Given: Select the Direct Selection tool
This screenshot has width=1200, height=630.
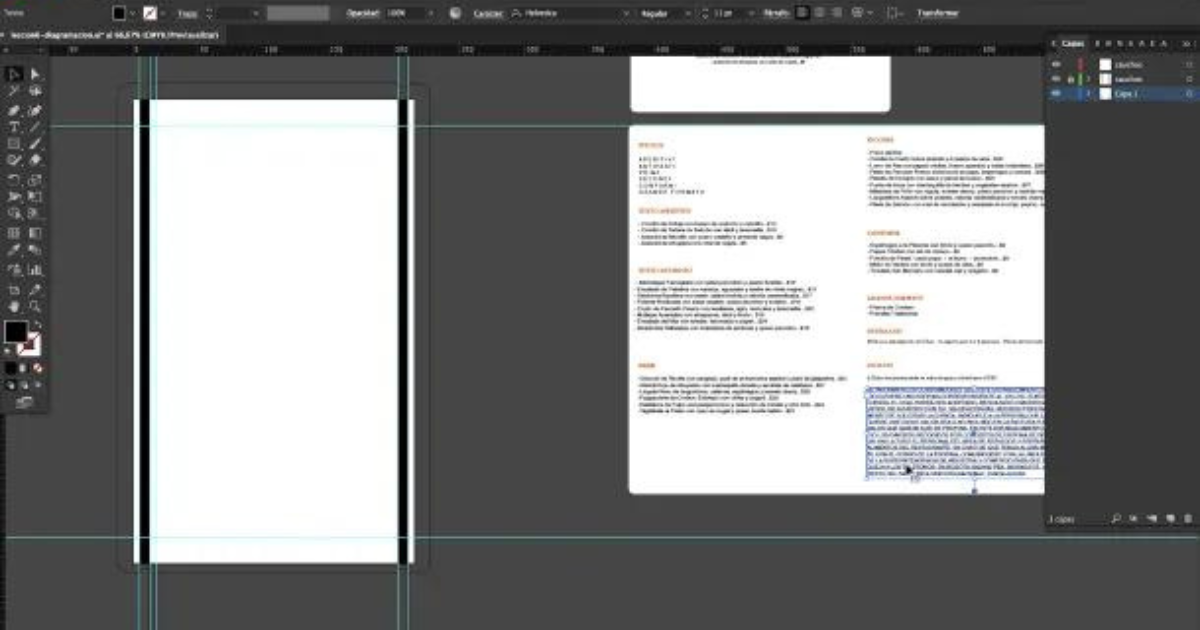Looking at the screenshot, I should coord(35,74).
